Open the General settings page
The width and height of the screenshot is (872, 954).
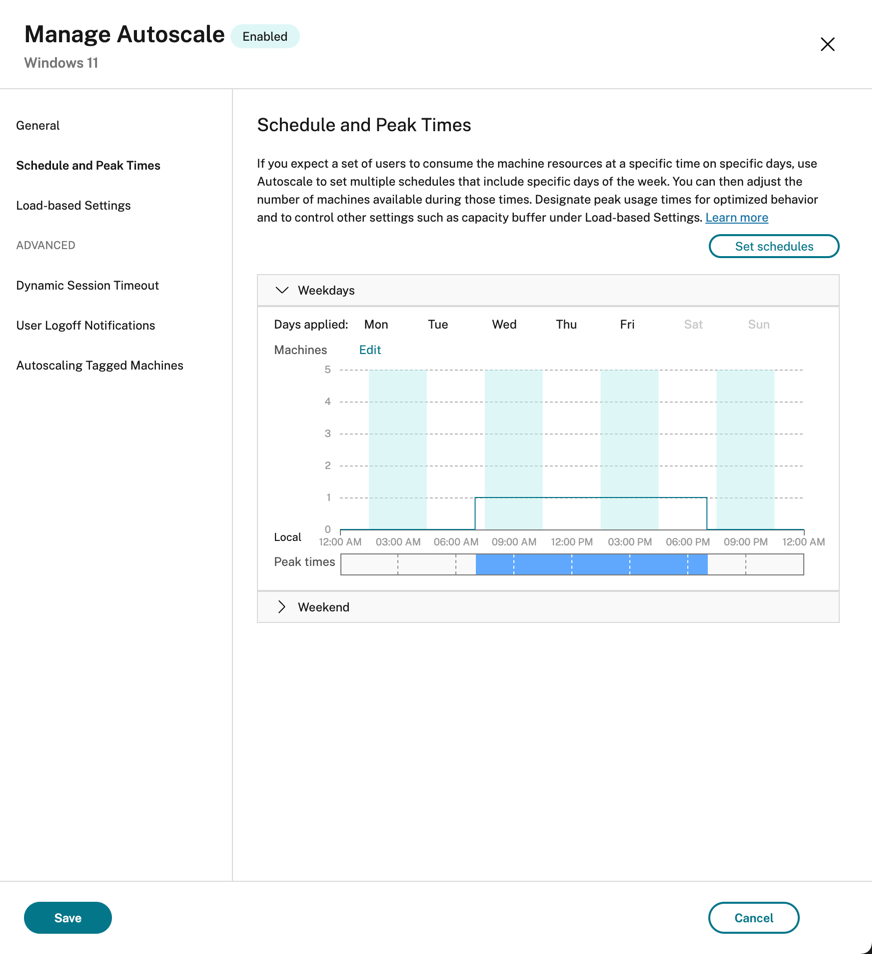click(38, 125)
